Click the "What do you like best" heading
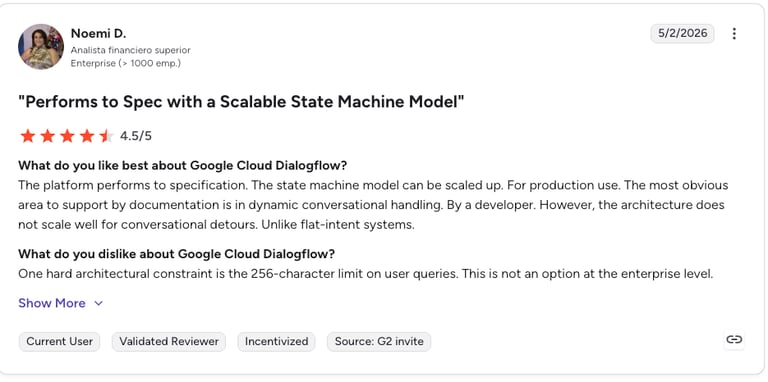The width and height of the screenshot is (768, 382). click(x=183, y=166)
